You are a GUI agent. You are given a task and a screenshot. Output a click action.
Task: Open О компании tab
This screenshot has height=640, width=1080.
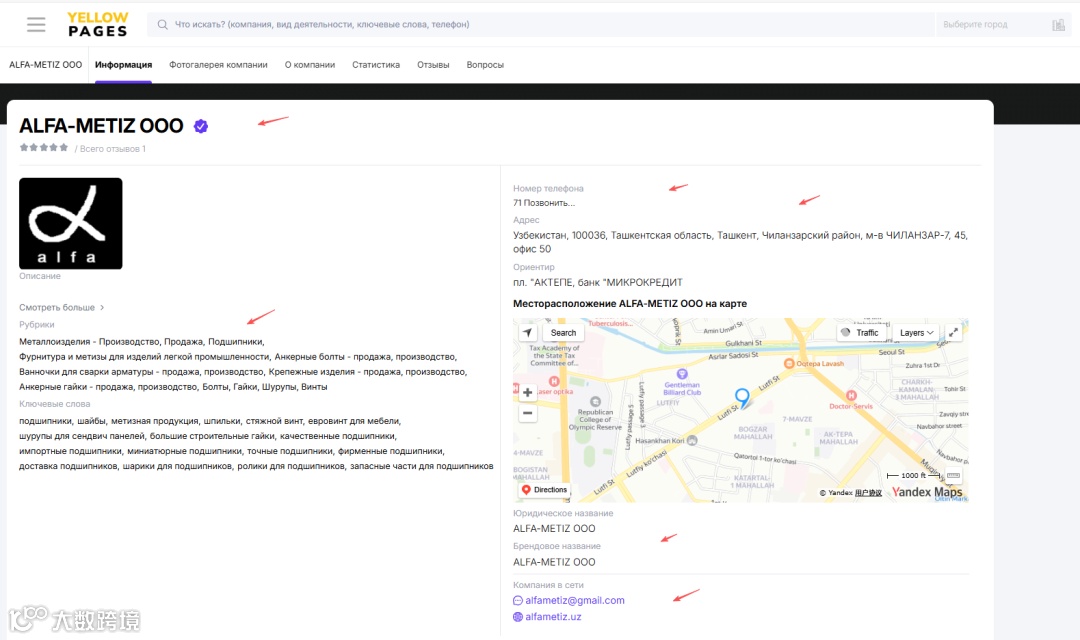tap(310, 65)
